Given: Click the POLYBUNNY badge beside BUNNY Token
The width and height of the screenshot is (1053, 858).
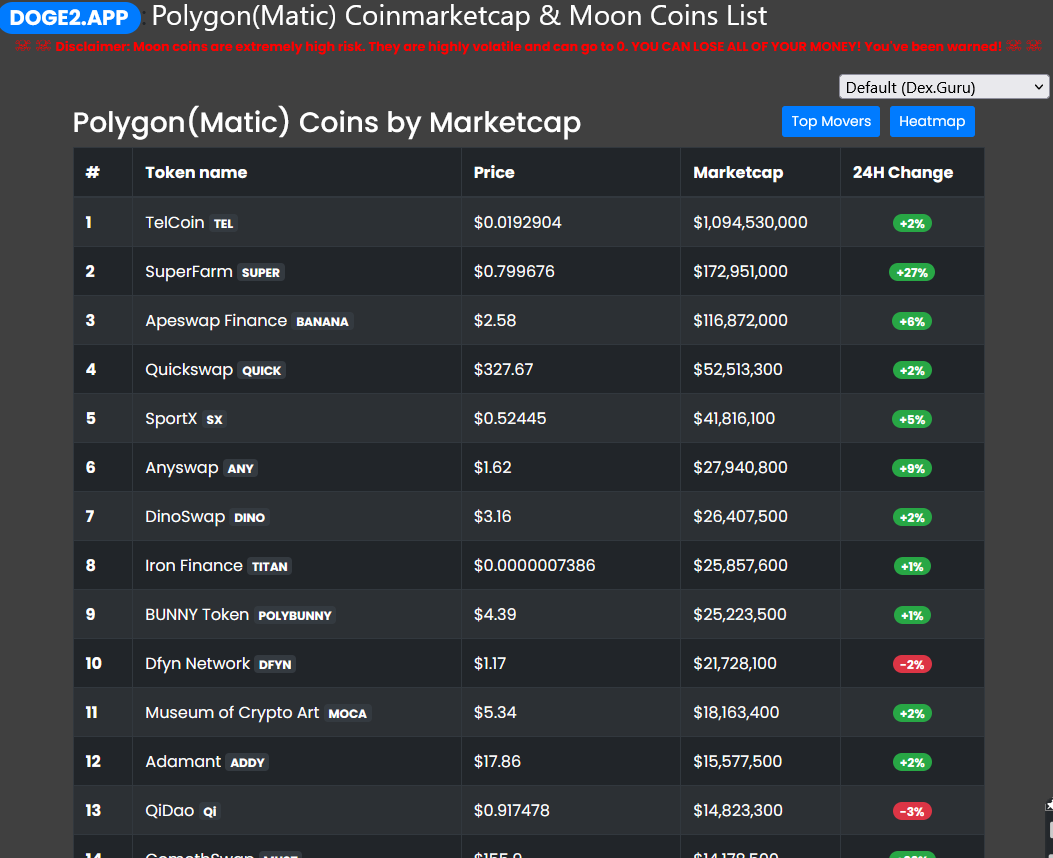Looking at the screenshot, I should 294,615.
